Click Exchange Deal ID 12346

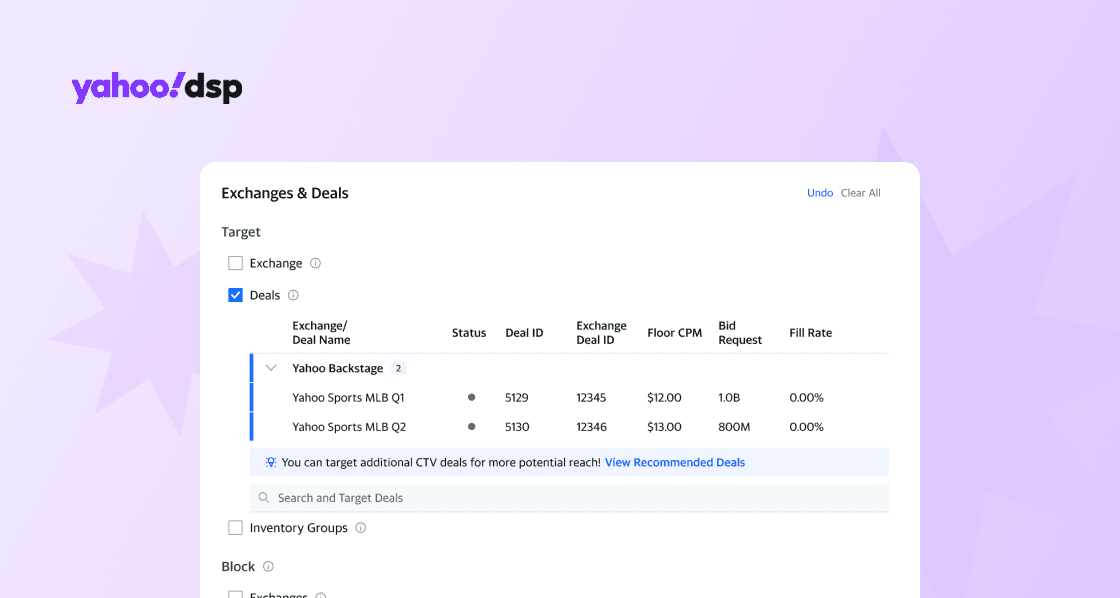pyautogui.click(x=591, y=427)
